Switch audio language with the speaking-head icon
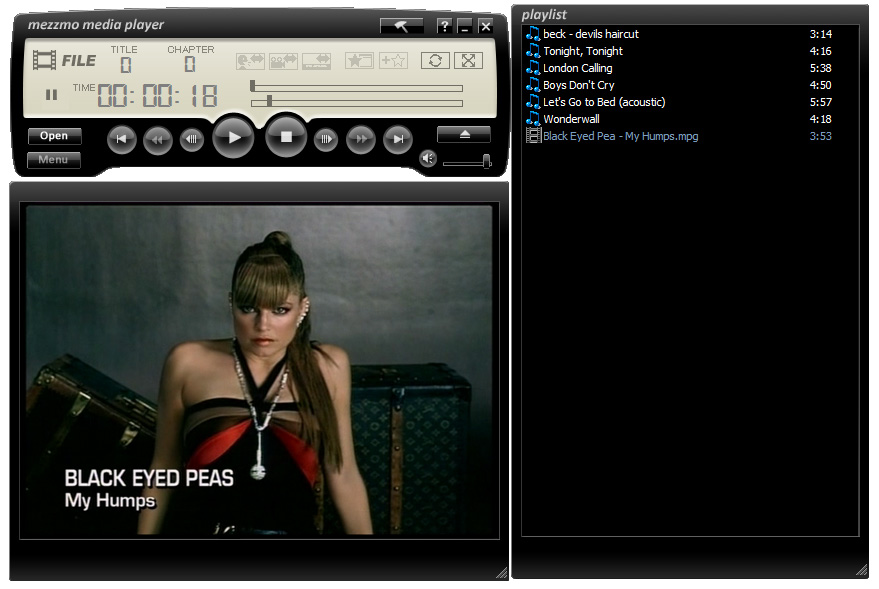The width and height of the screenshot is (879, 589). (250, 61)
